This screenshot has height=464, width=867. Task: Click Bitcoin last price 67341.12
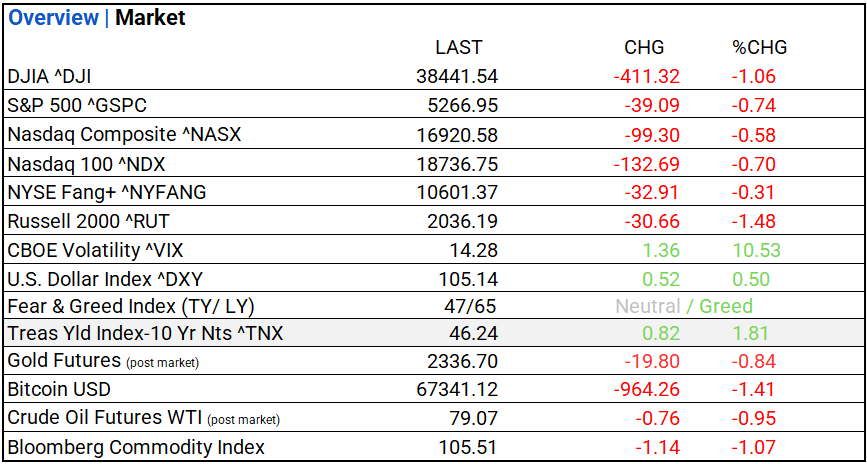pos(457,389)
